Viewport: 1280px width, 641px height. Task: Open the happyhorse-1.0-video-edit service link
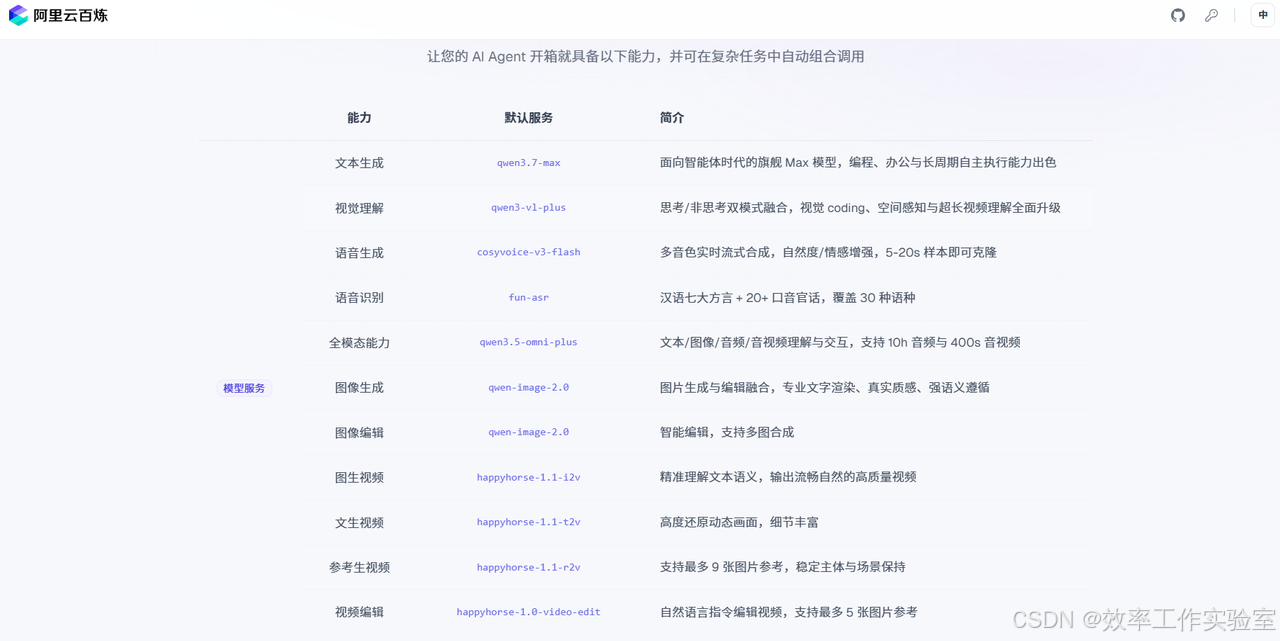pyautogui.click(x=528, y=612)
